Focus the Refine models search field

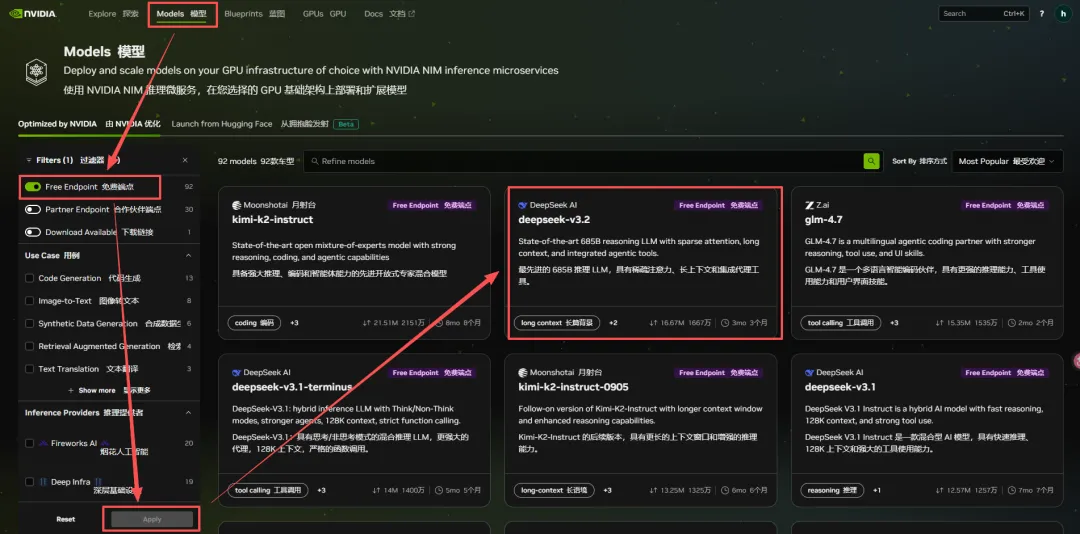[583, 161]
